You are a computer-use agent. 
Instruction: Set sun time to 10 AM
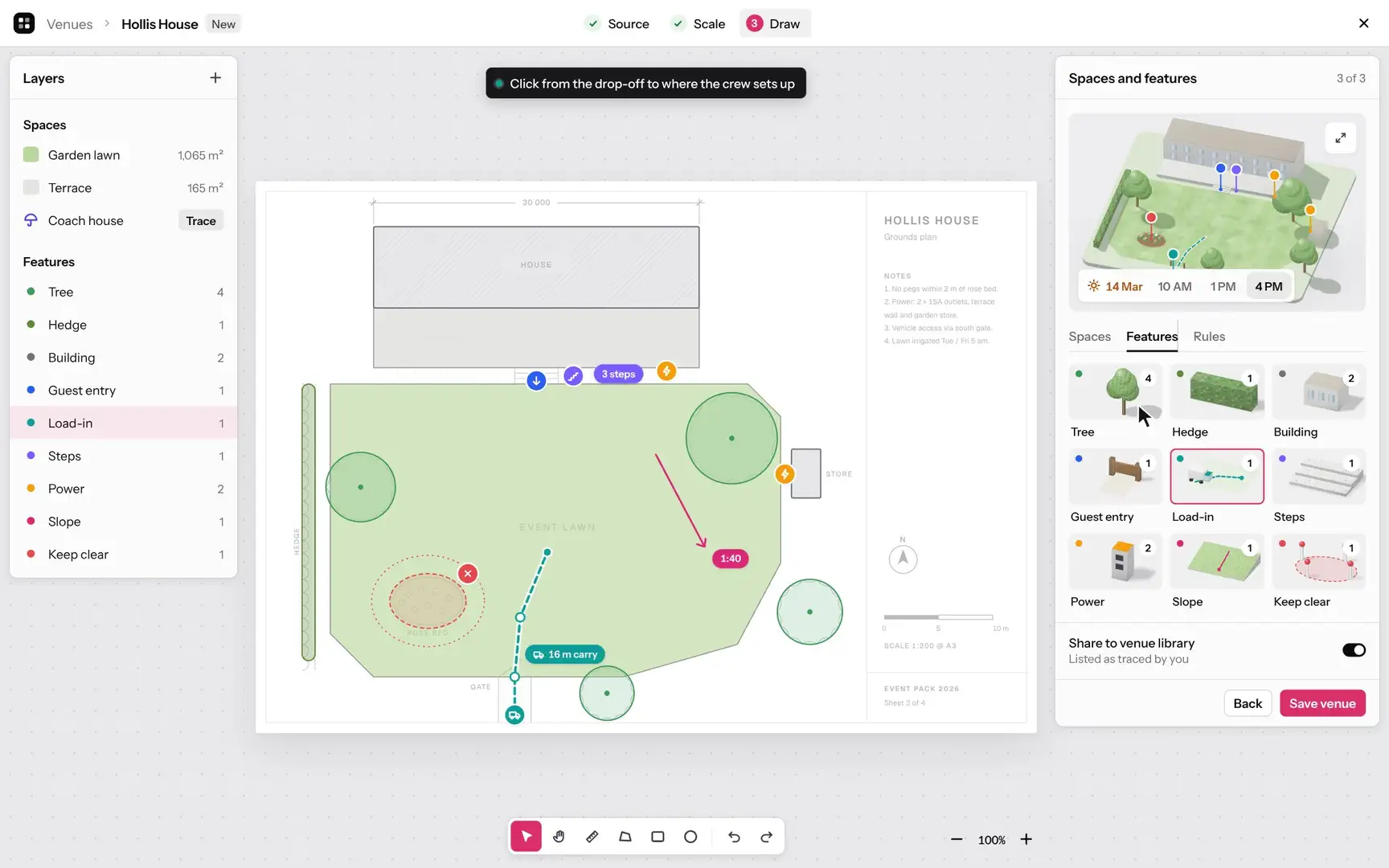point(1174,286)
